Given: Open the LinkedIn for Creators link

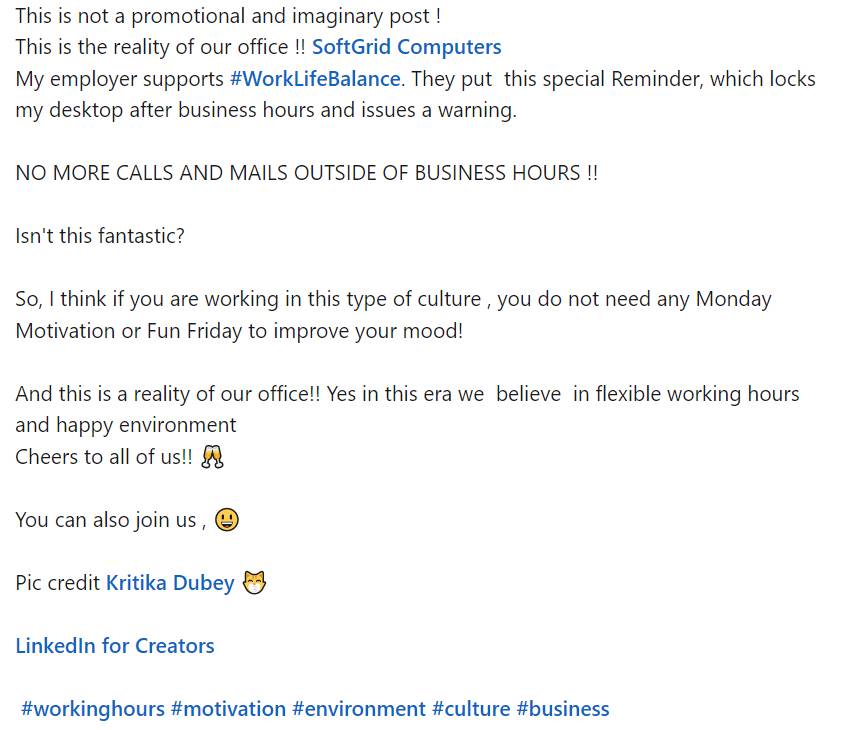Looking at the screenshot, I should [115, 646].
